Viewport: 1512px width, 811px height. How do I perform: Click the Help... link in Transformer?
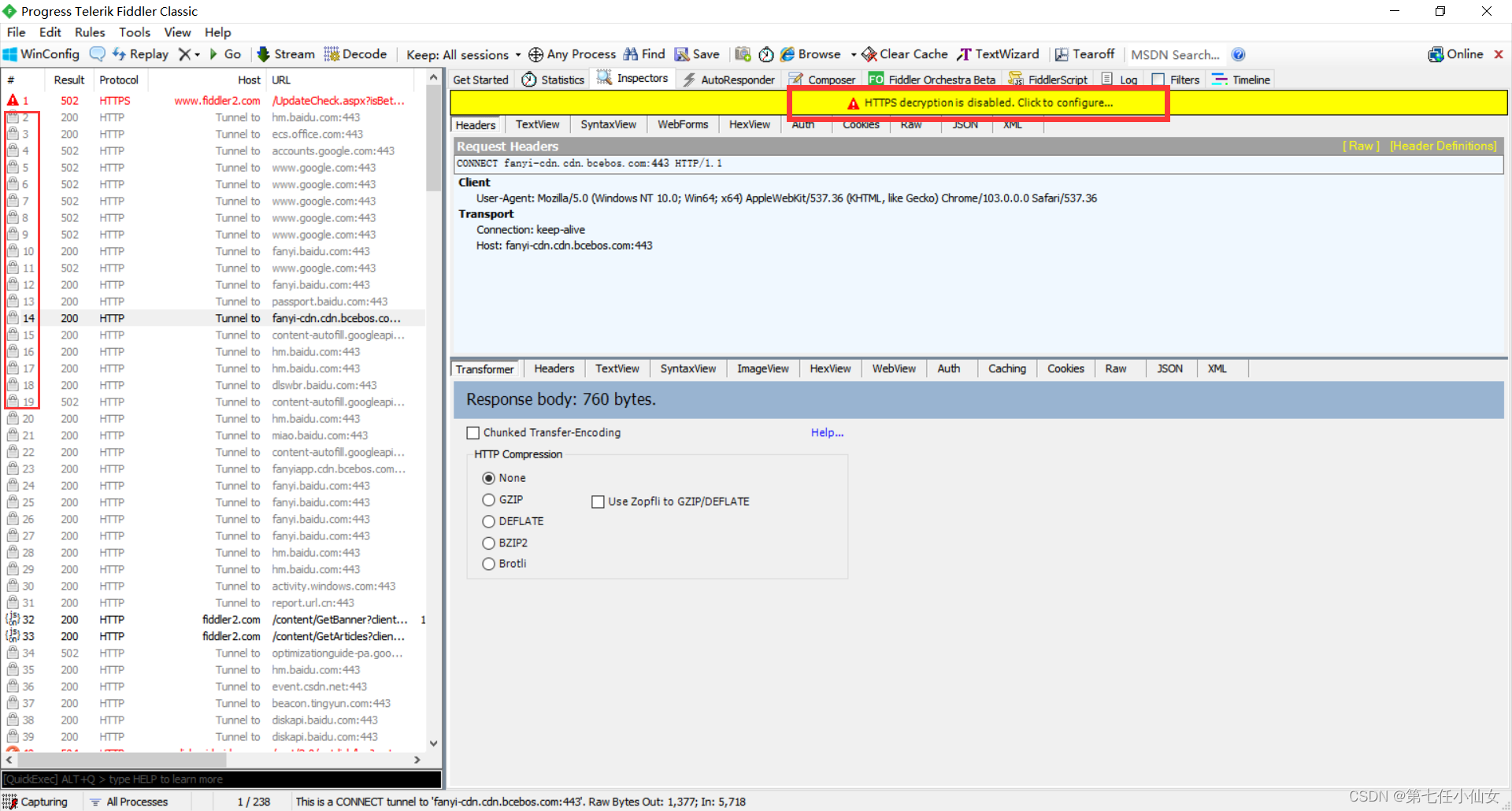point(827,433)
